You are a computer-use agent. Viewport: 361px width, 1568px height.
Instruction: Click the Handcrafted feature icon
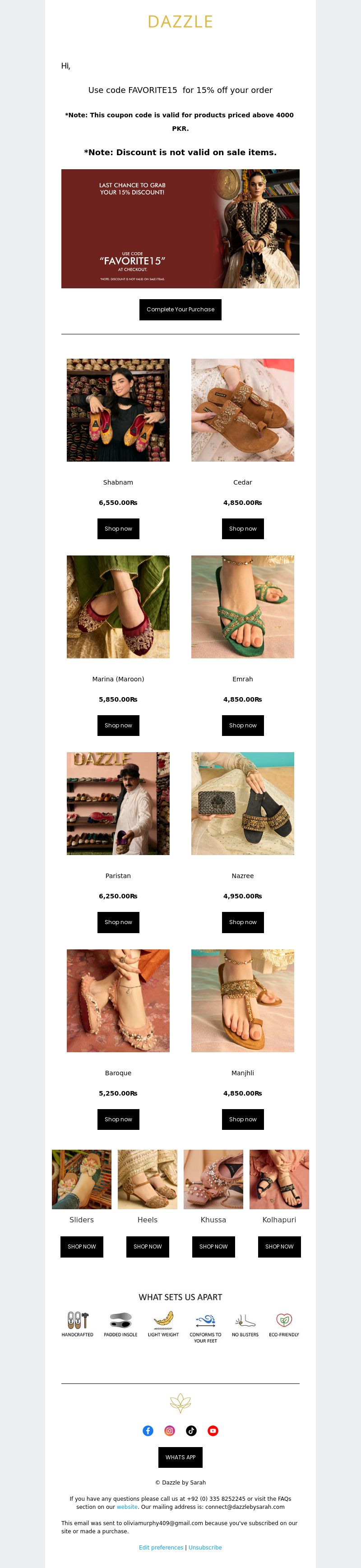click(77, 1320)
